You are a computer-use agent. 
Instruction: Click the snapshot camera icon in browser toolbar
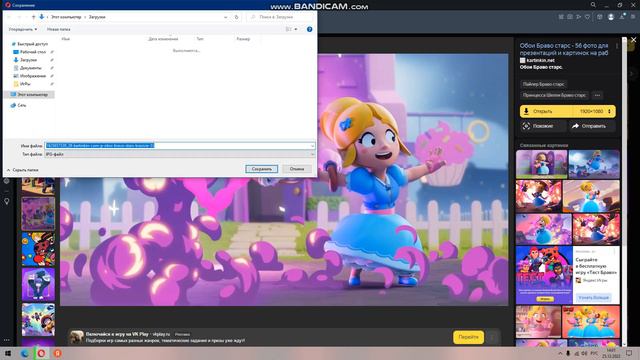click(x=570, y=17)
